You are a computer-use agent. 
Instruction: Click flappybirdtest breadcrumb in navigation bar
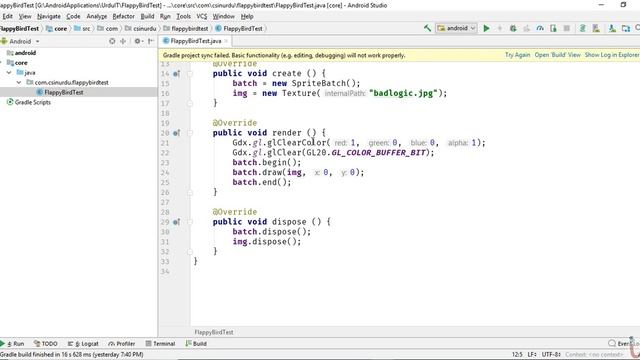coord(186,29)
